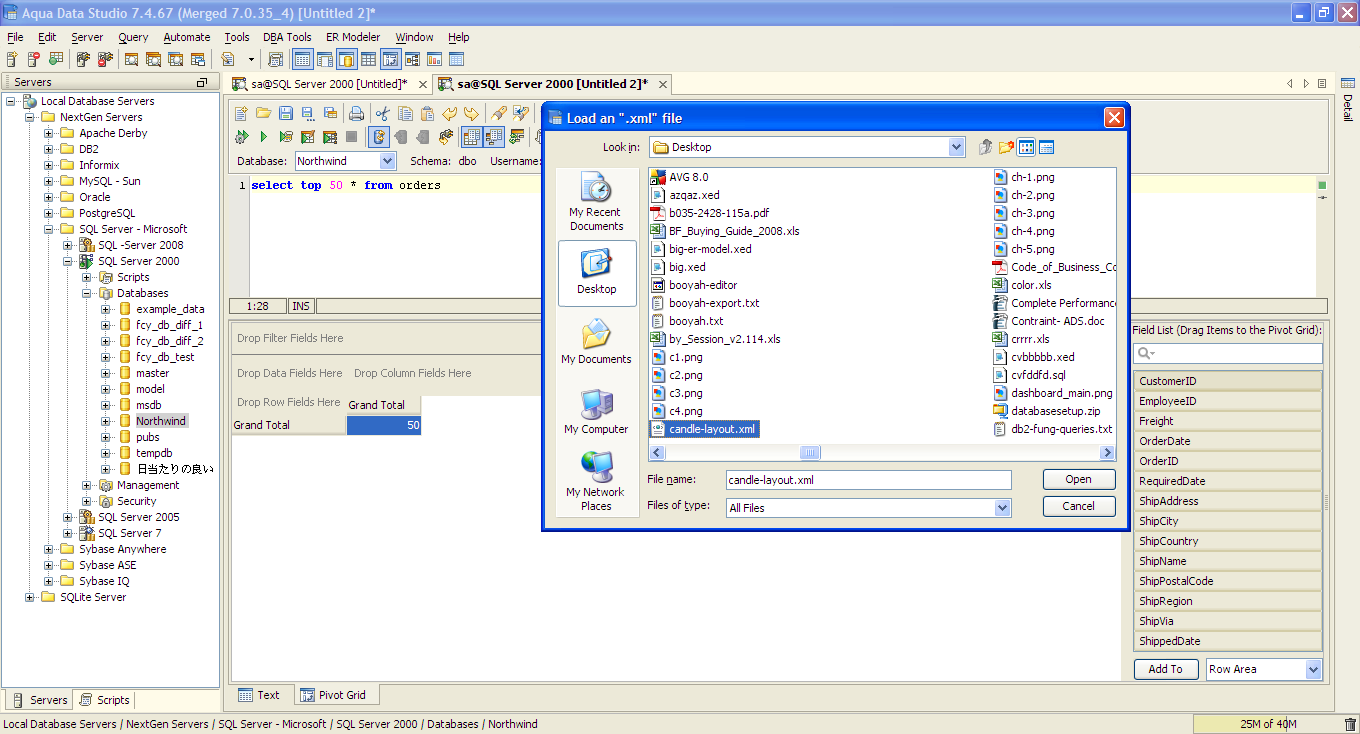
Task: Open the ER Modeler menu
Action: [x=353, y=37]
